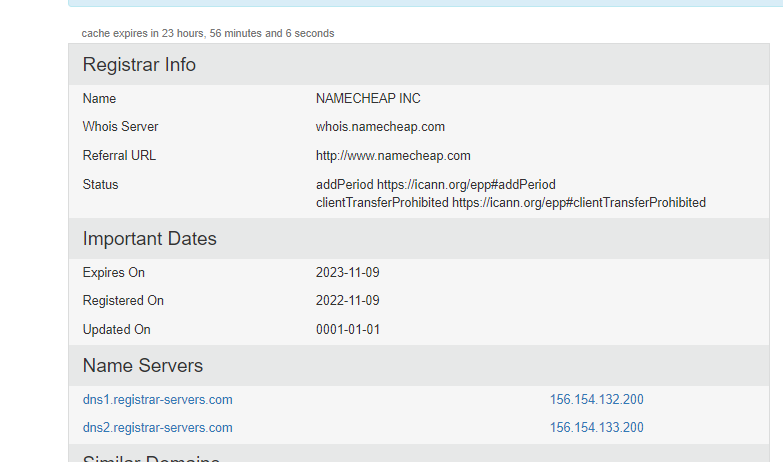Select updated date 0001-01-01
Screen dimensions: 783x462
click(x=348, y=330)
